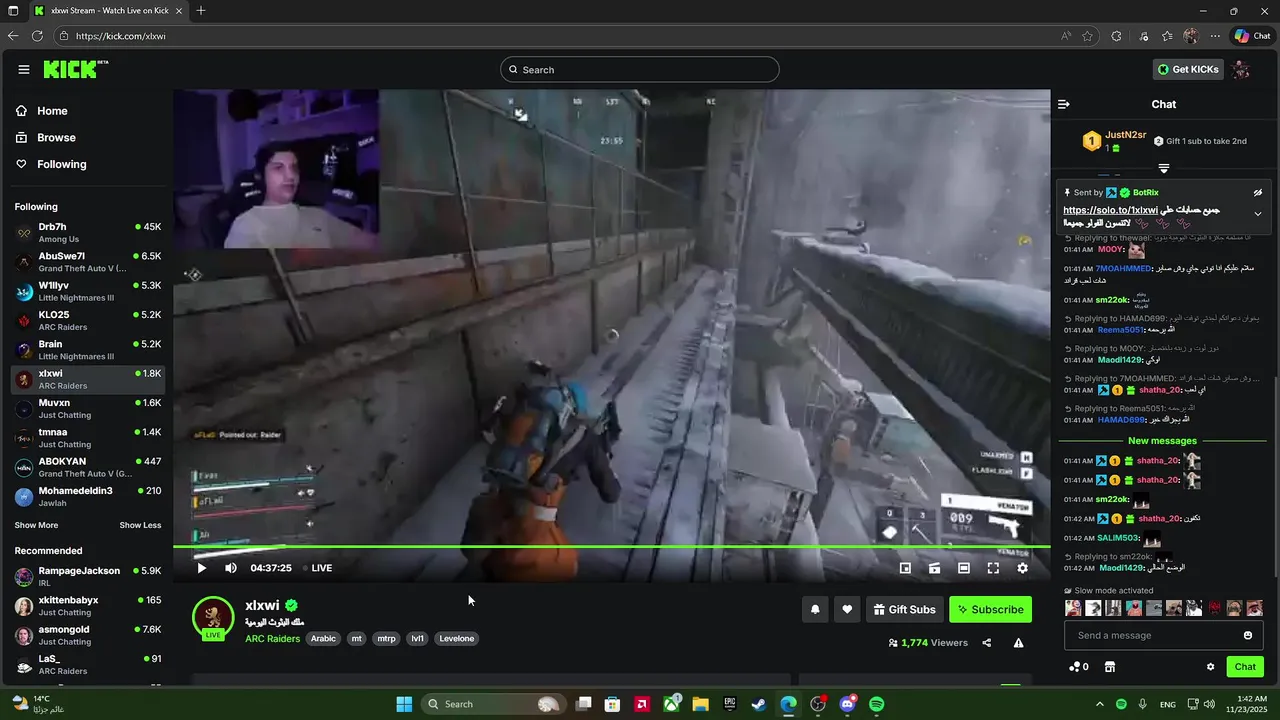Expand the pinned message chevron
This screenshot has width=1280, height=720.
[x=1258, y=214]
